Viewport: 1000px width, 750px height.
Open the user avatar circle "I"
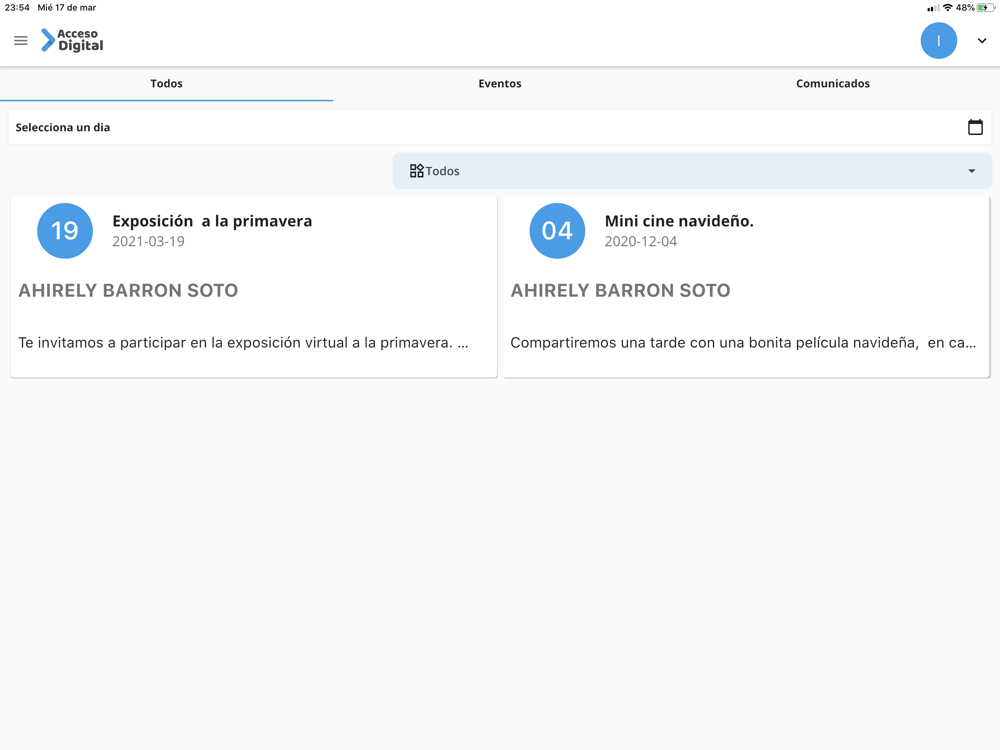[938, 41]
